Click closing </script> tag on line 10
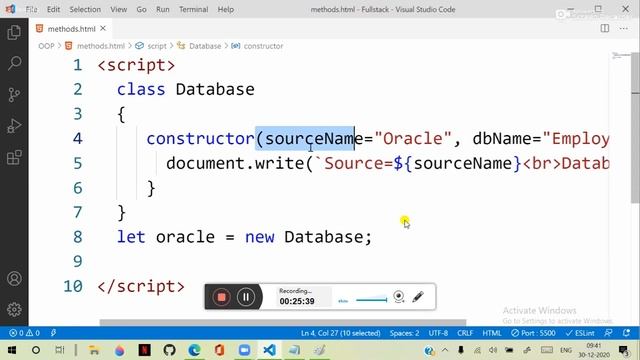640x360 pixels. point(141,286)
